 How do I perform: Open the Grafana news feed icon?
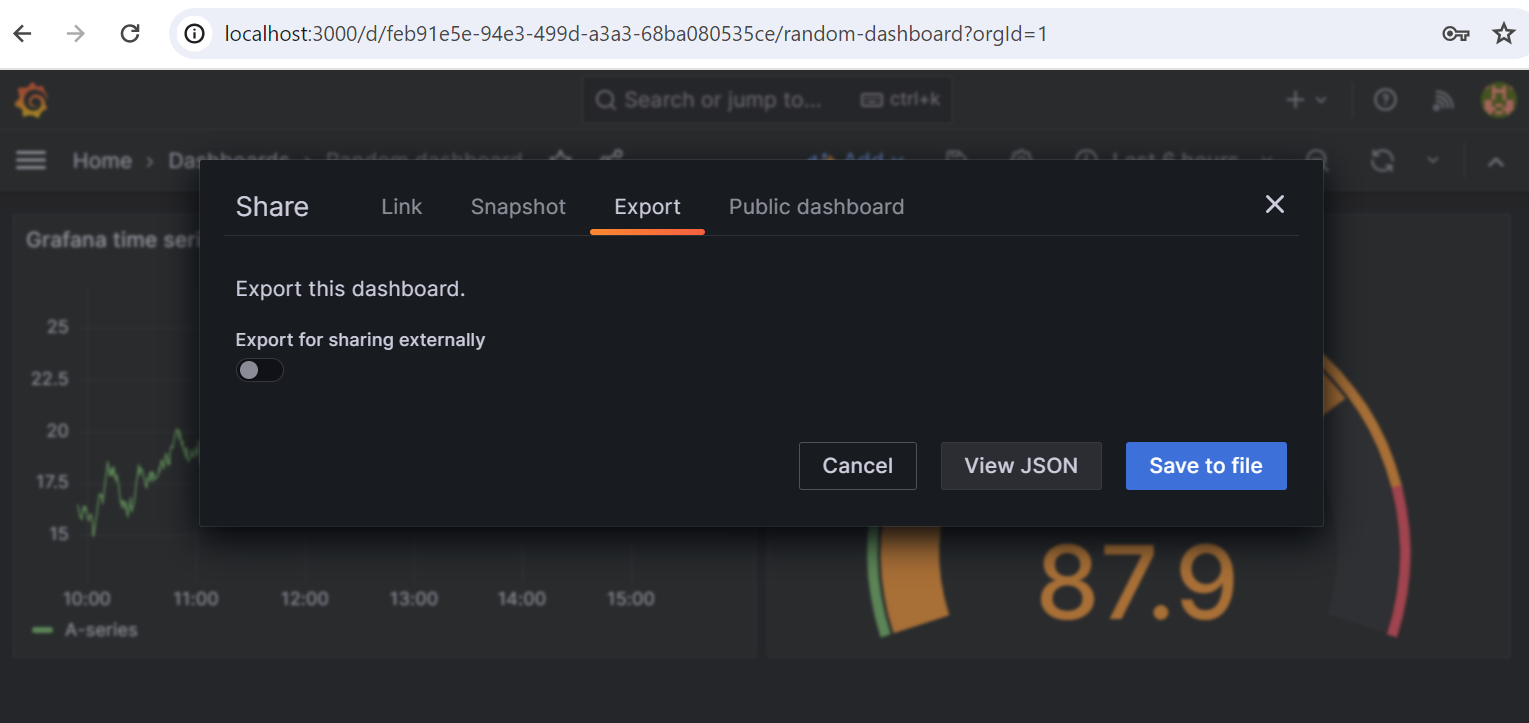pyautogui.click(x=1443, y=100)
